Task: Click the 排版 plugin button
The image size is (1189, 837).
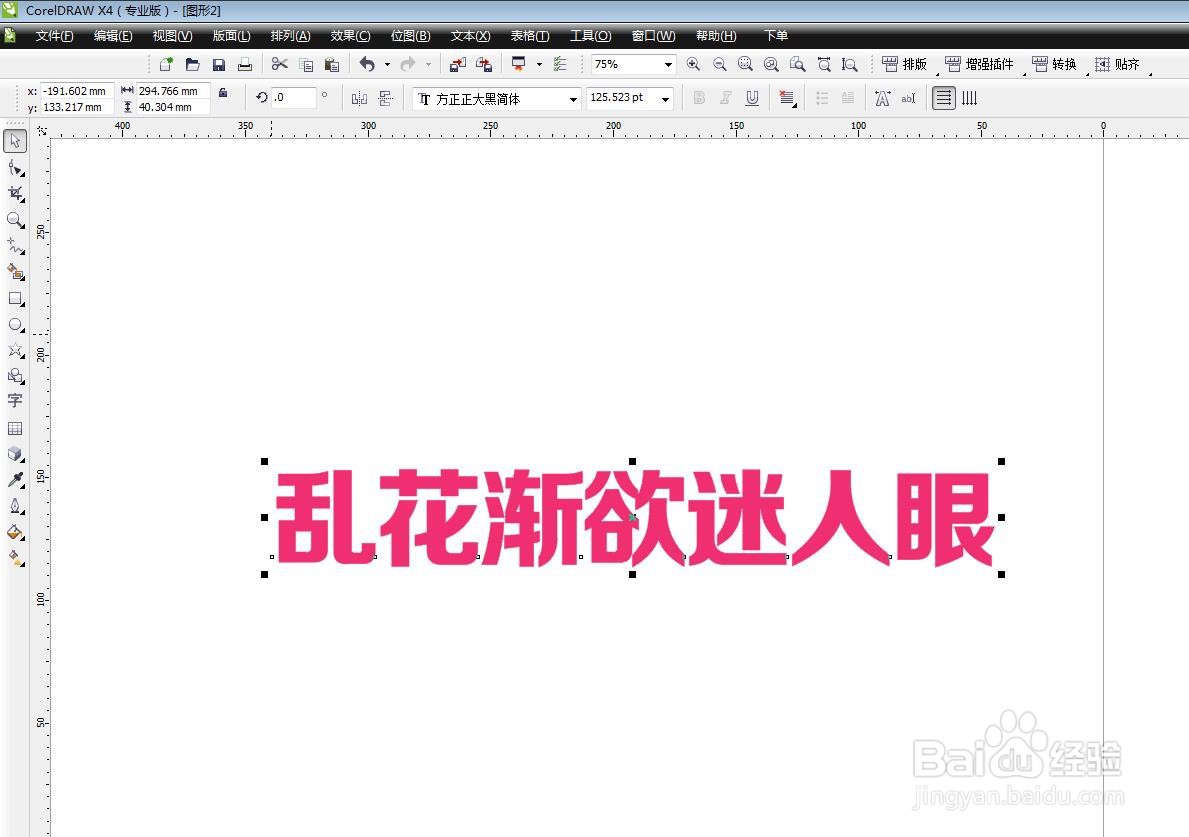Action: pyautogui.click(x=905, y=64)
